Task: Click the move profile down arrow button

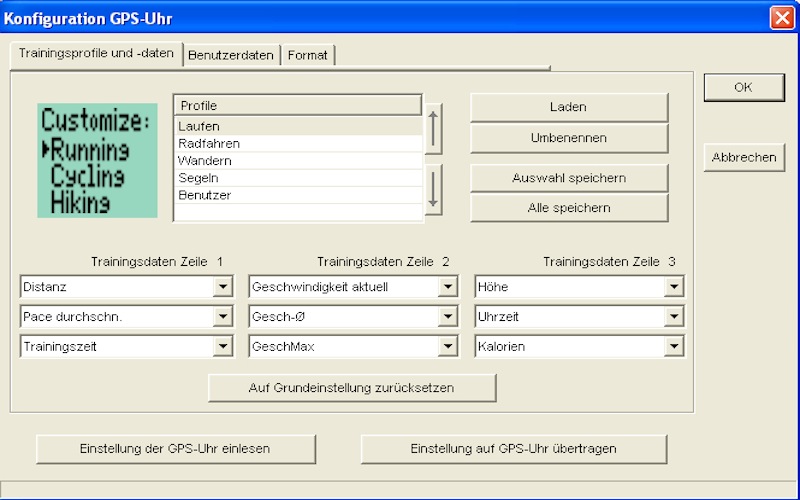Action: click(433, 189)
